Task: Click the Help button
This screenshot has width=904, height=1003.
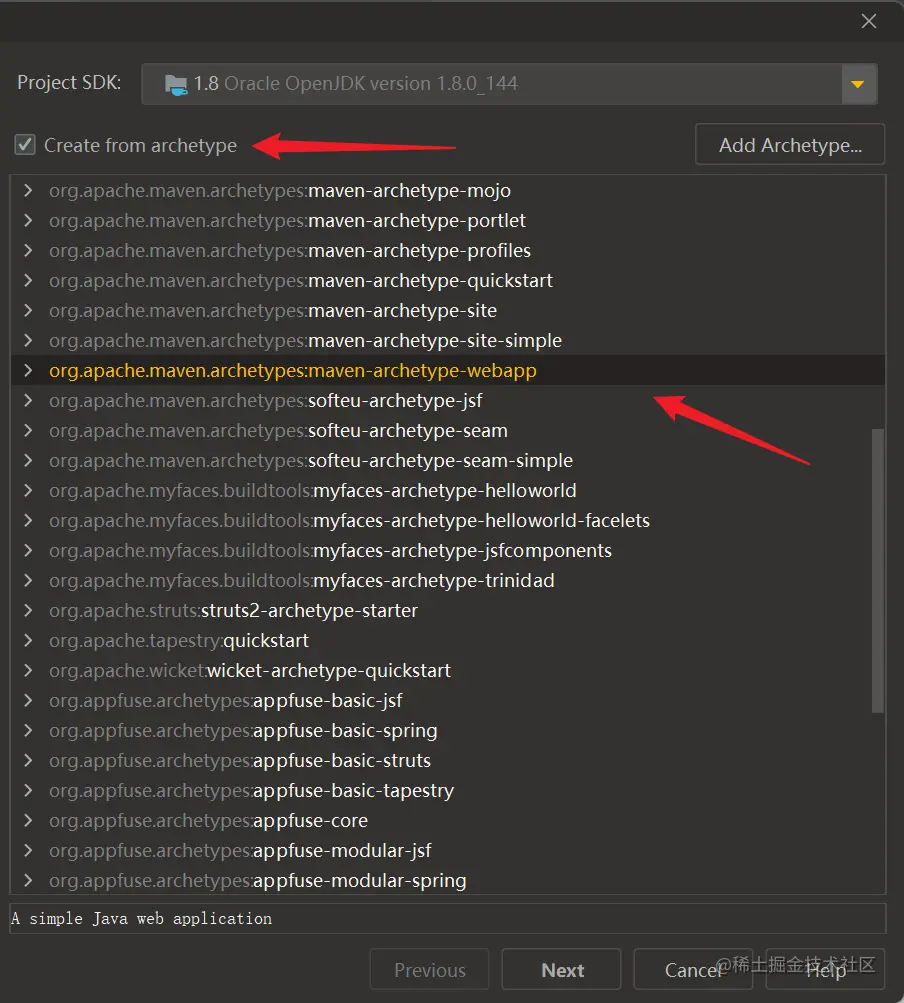Action: (825, 970)
